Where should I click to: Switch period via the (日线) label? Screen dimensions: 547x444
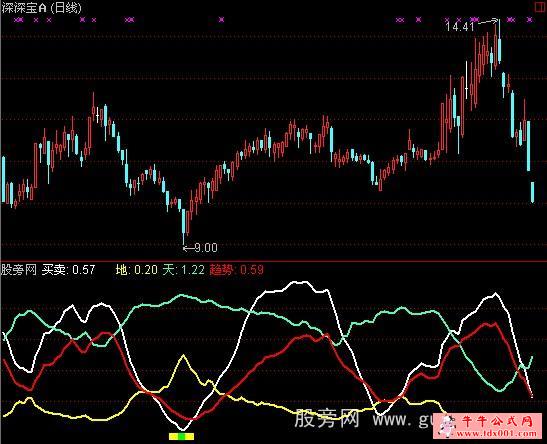(63, 8)
